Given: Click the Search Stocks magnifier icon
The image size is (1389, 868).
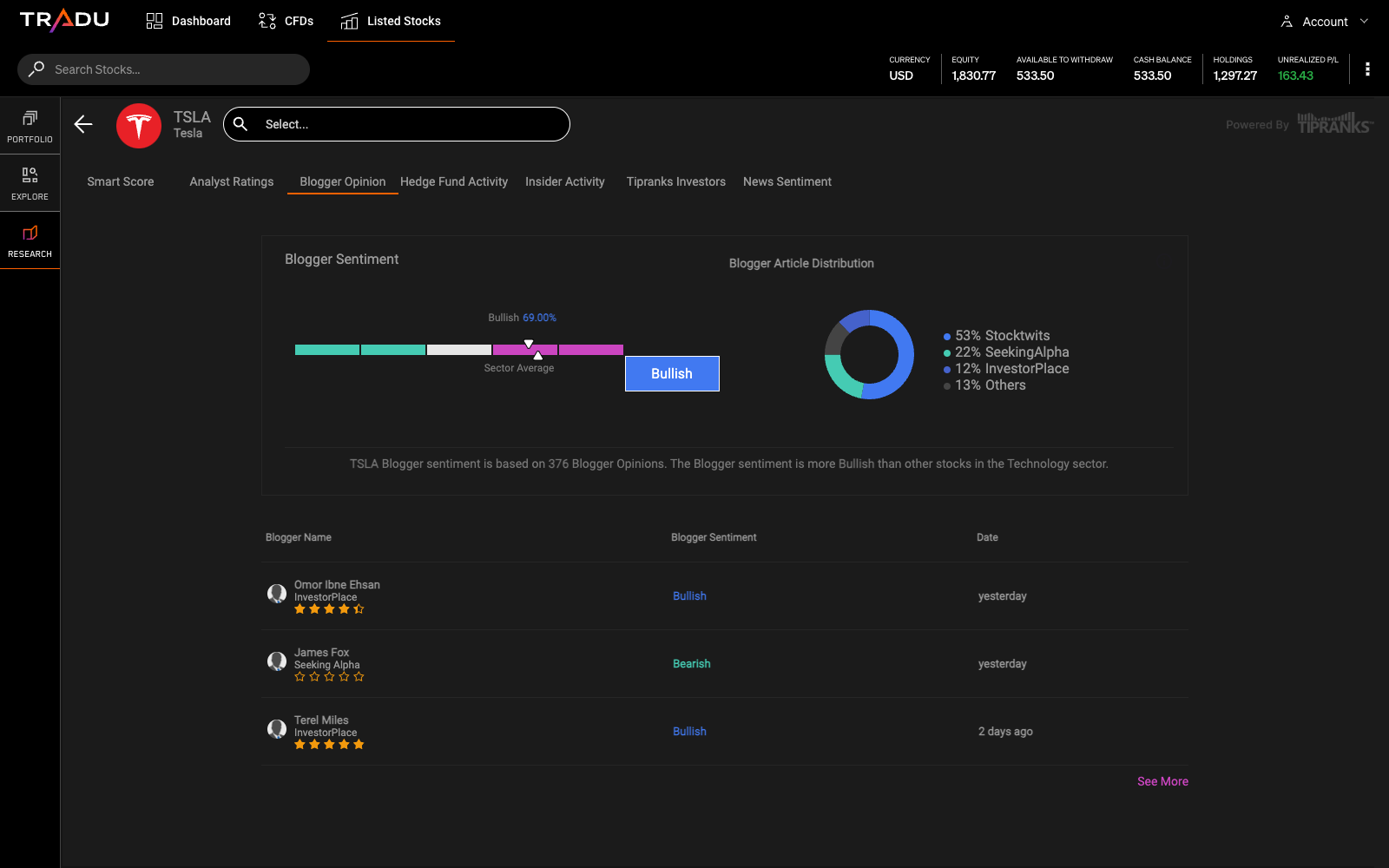Looking at the screenshot, I should pyautogui.click(x=36, y=69).
